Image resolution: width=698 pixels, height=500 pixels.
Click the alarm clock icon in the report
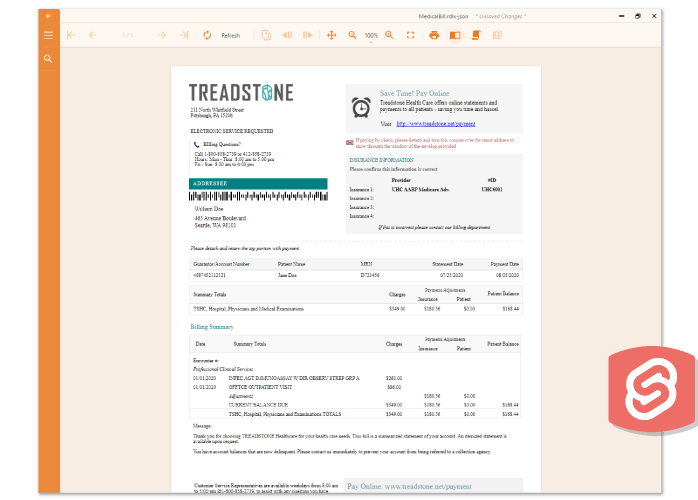(361, 108)
